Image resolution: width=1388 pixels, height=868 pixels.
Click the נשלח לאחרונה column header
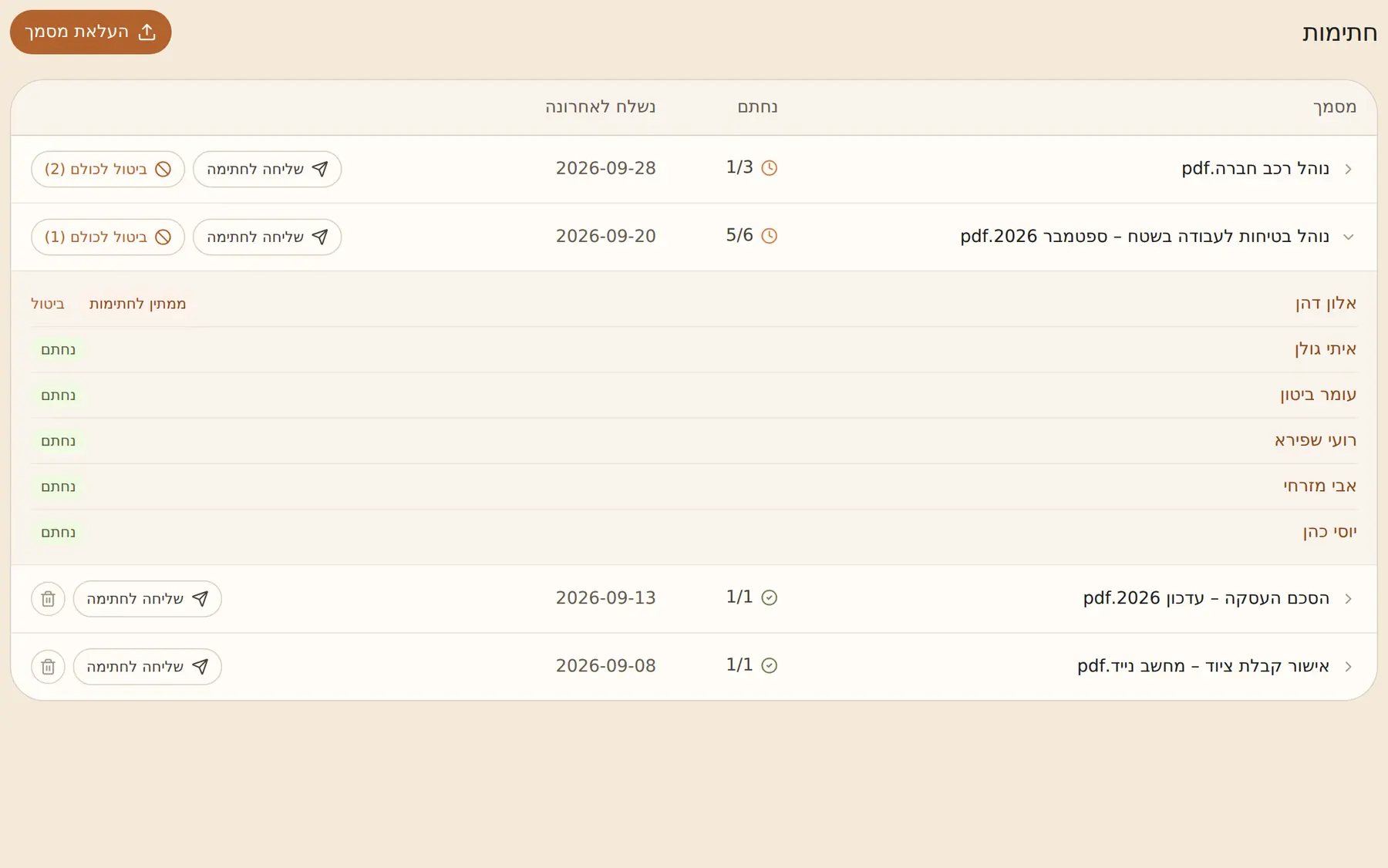[x=600, y=107]
